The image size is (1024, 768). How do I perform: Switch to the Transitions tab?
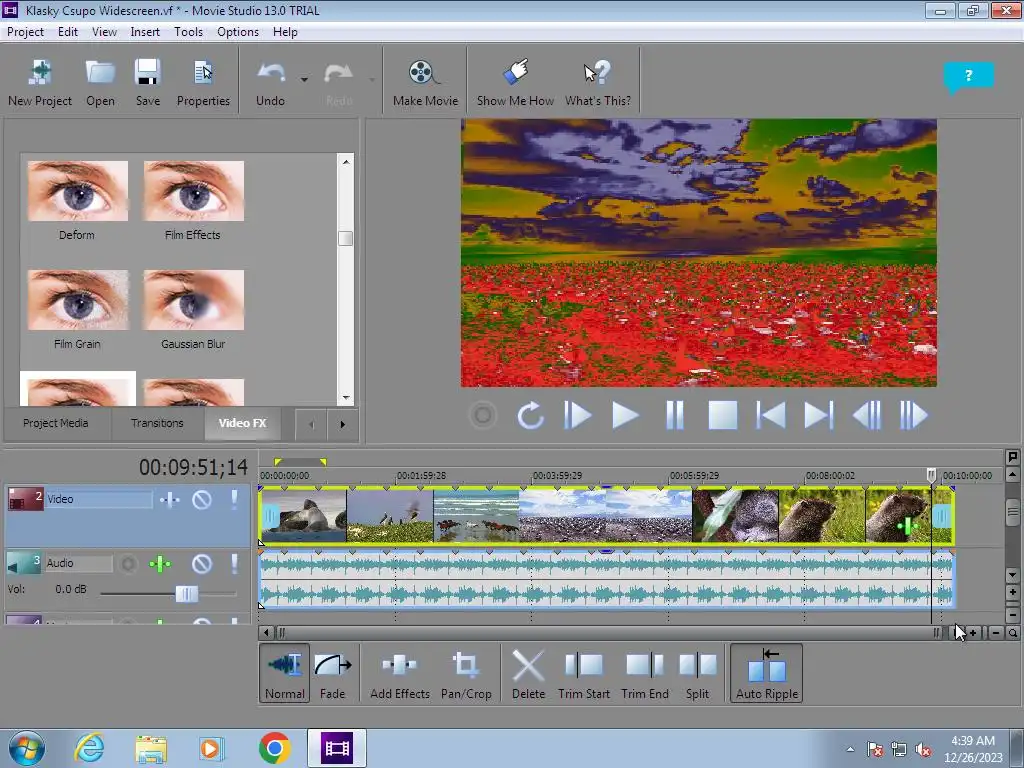(x=157, y=423)
